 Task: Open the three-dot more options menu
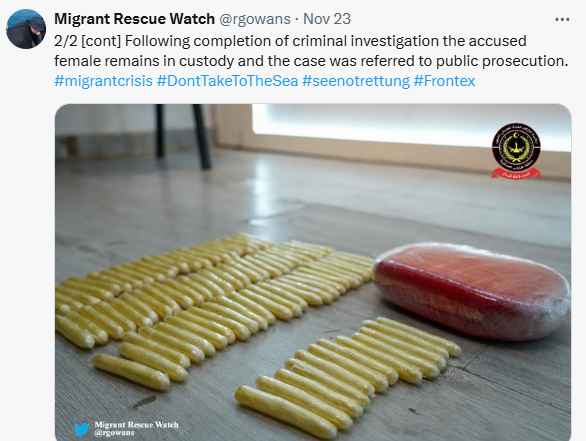click(x=562, y=19)
